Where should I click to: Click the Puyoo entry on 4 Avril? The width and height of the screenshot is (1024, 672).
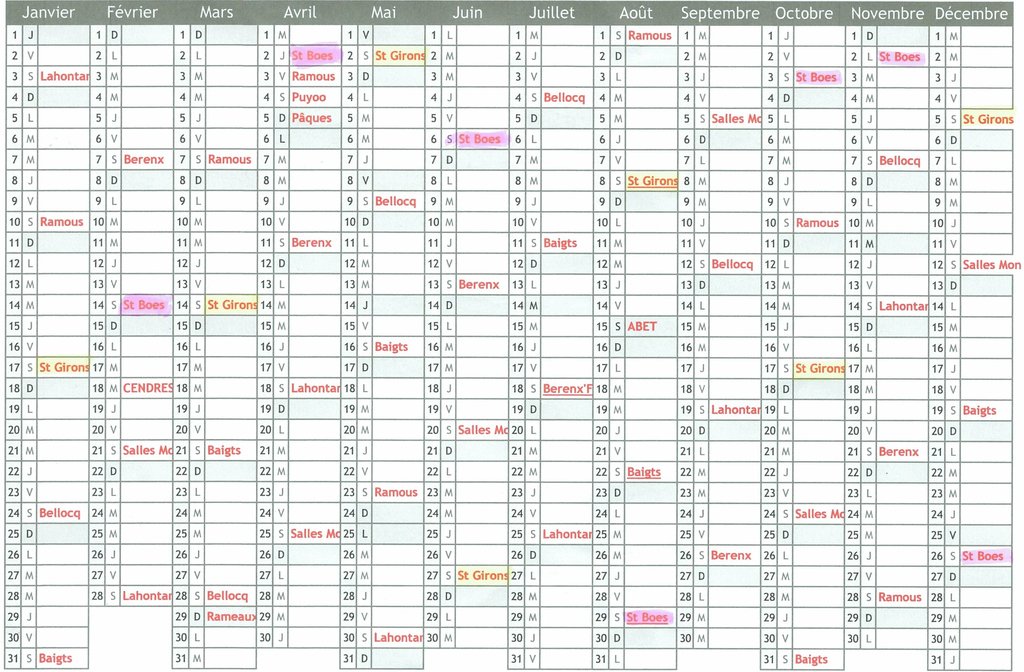coord(308,97)
